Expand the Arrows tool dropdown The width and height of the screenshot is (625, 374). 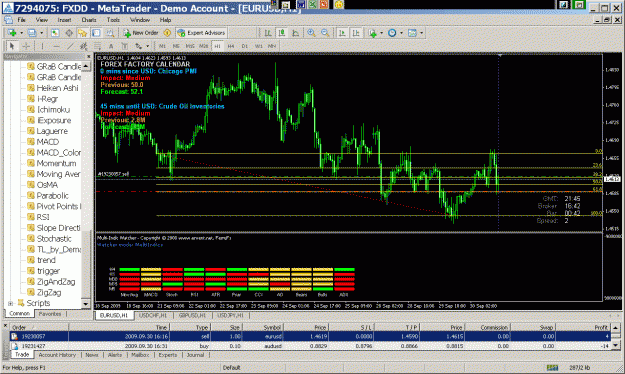click(x=147, y=46)
